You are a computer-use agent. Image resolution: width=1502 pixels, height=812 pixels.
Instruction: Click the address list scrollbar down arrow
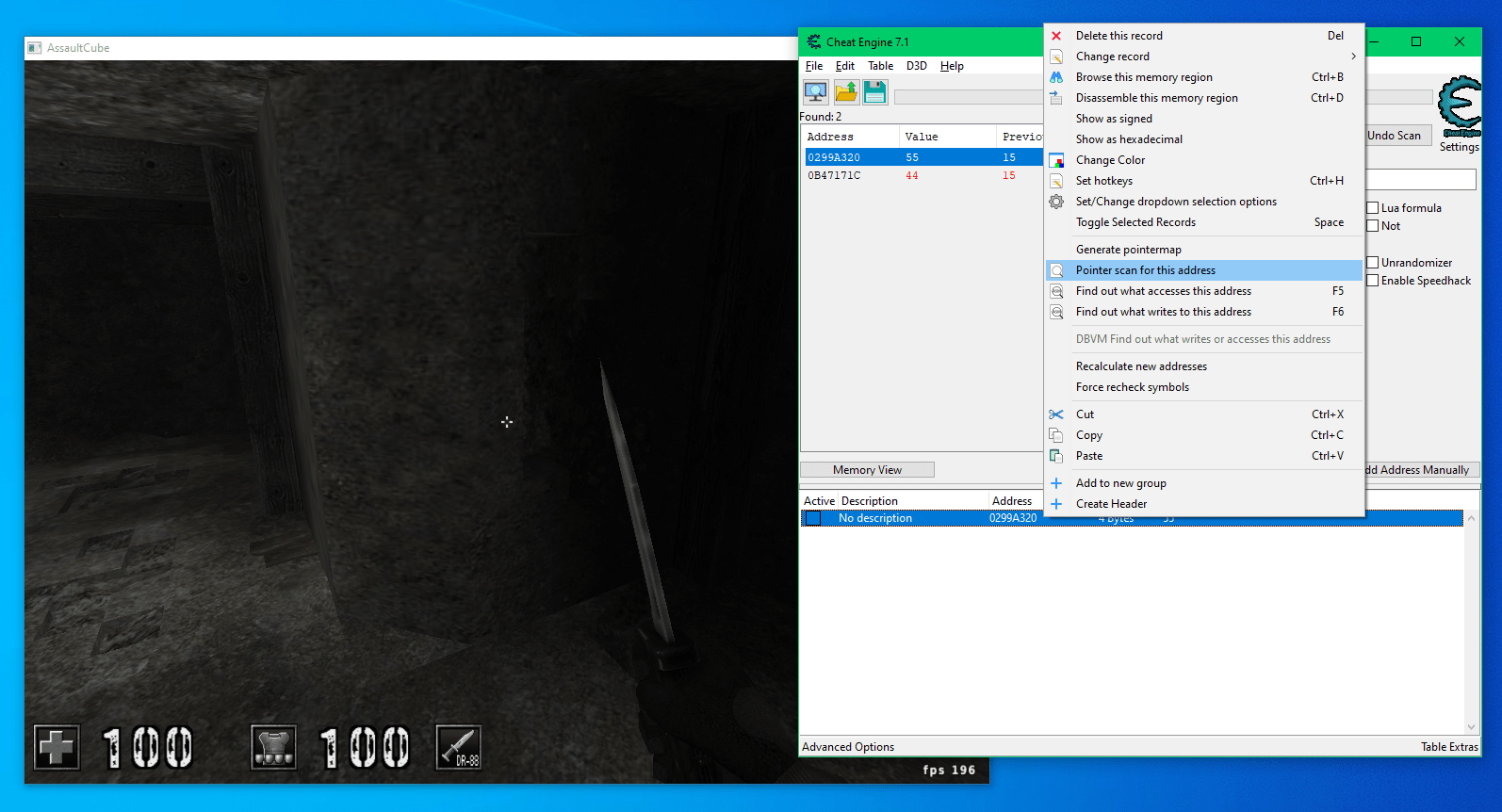[1471, 726]
